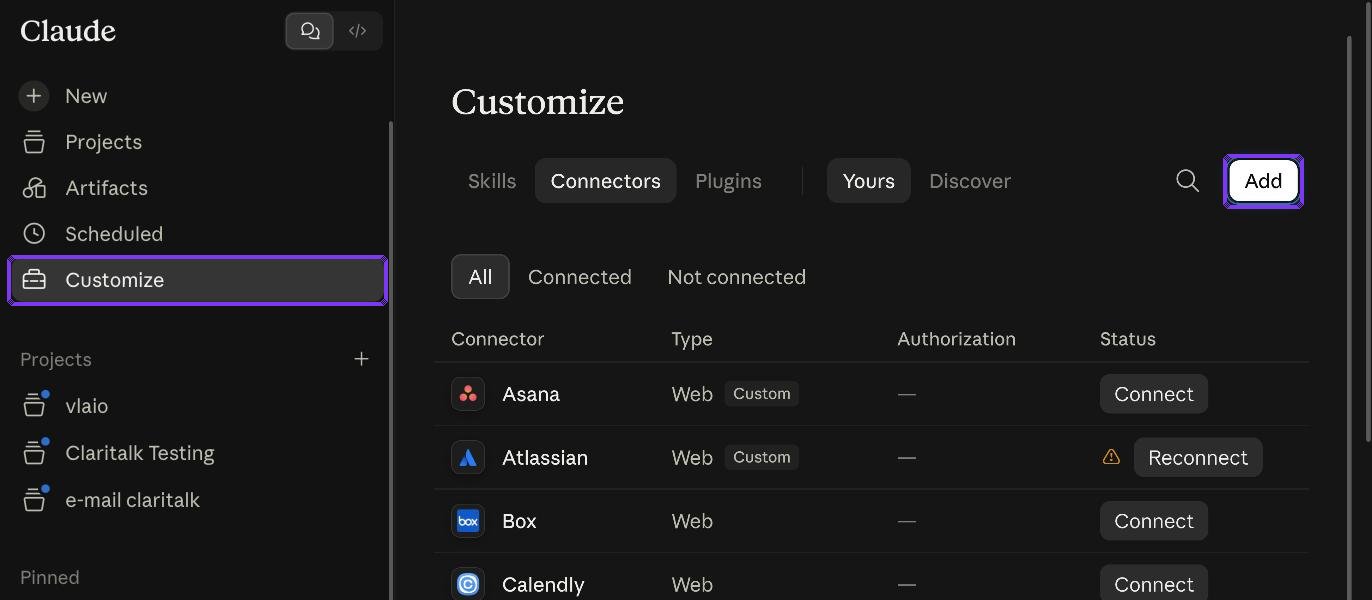The height and width of the screenshot is (600, 1372).
Task: Click the Connector column header
Action: pyautogui.click(x=498, y=339)
